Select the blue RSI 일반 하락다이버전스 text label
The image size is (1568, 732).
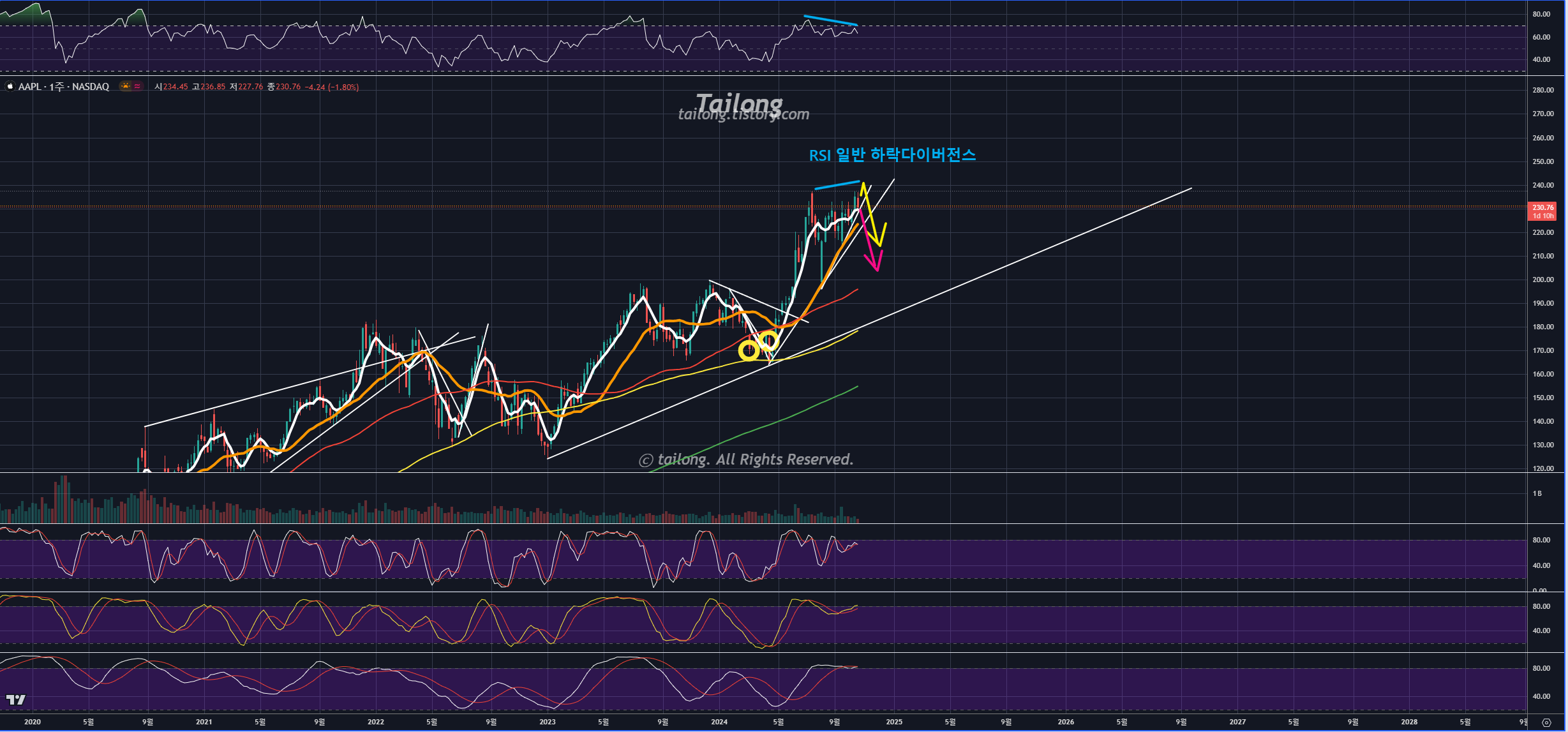click(892, 155)
